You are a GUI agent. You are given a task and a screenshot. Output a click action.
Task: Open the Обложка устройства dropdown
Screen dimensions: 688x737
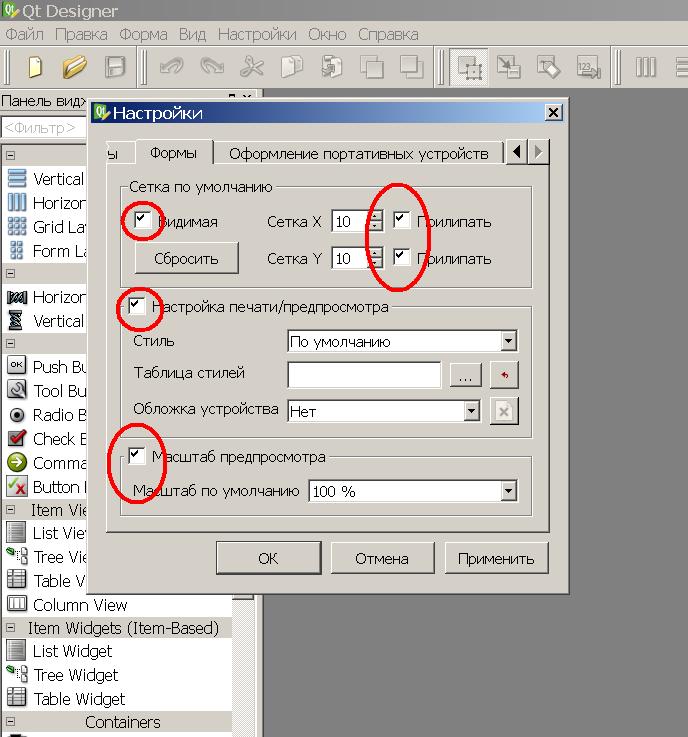(383, 411)
